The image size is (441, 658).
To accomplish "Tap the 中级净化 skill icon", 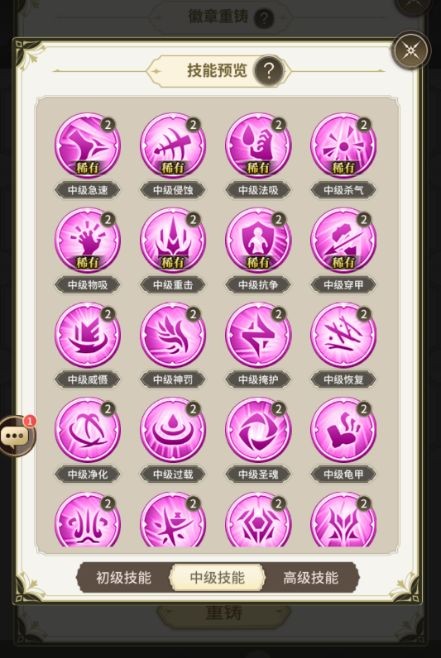I will [87, 431].
